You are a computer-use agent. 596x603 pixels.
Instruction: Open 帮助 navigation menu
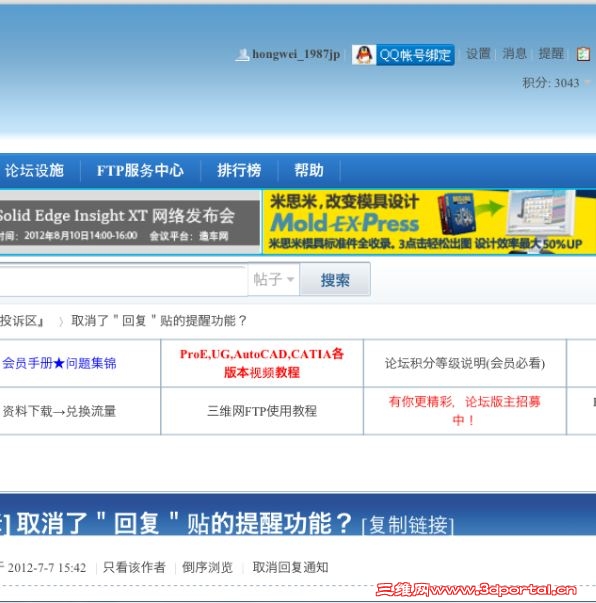309,170
